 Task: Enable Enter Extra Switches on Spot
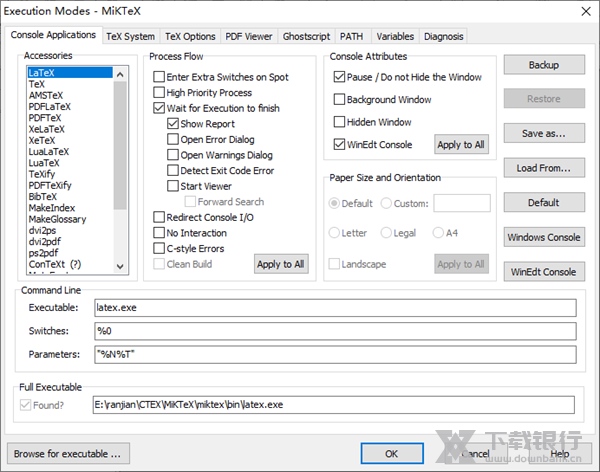160,77
